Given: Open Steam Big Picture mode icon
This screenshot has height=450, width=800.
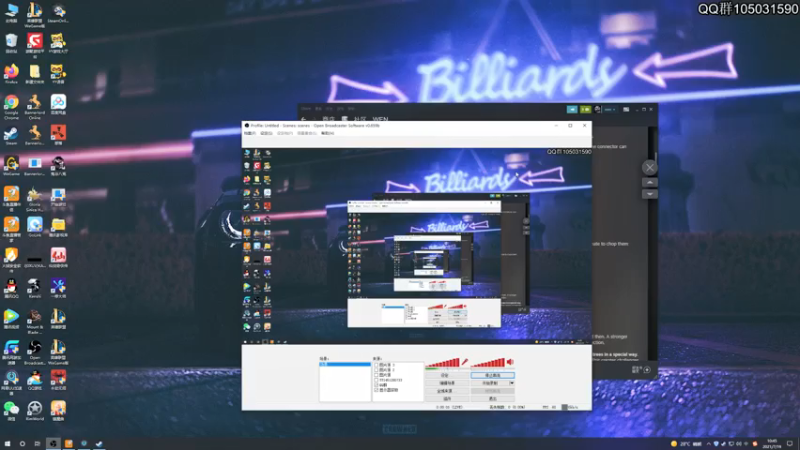Looking at the screenshot, I should [626, 109].
